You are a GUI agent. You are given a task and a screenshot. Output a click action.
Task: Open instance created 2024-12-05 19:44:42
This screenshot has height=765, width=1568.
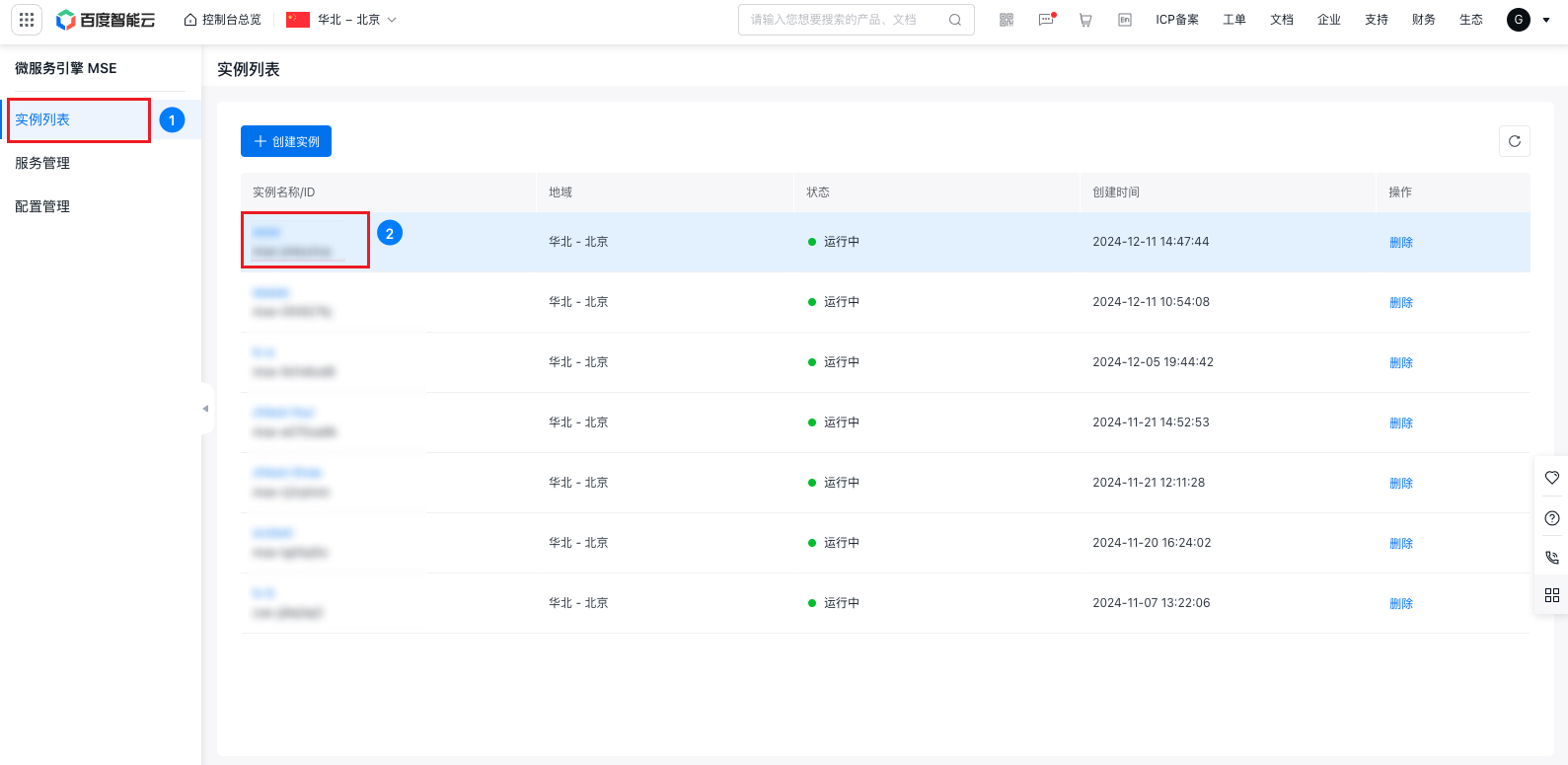(x=263, y=352)
